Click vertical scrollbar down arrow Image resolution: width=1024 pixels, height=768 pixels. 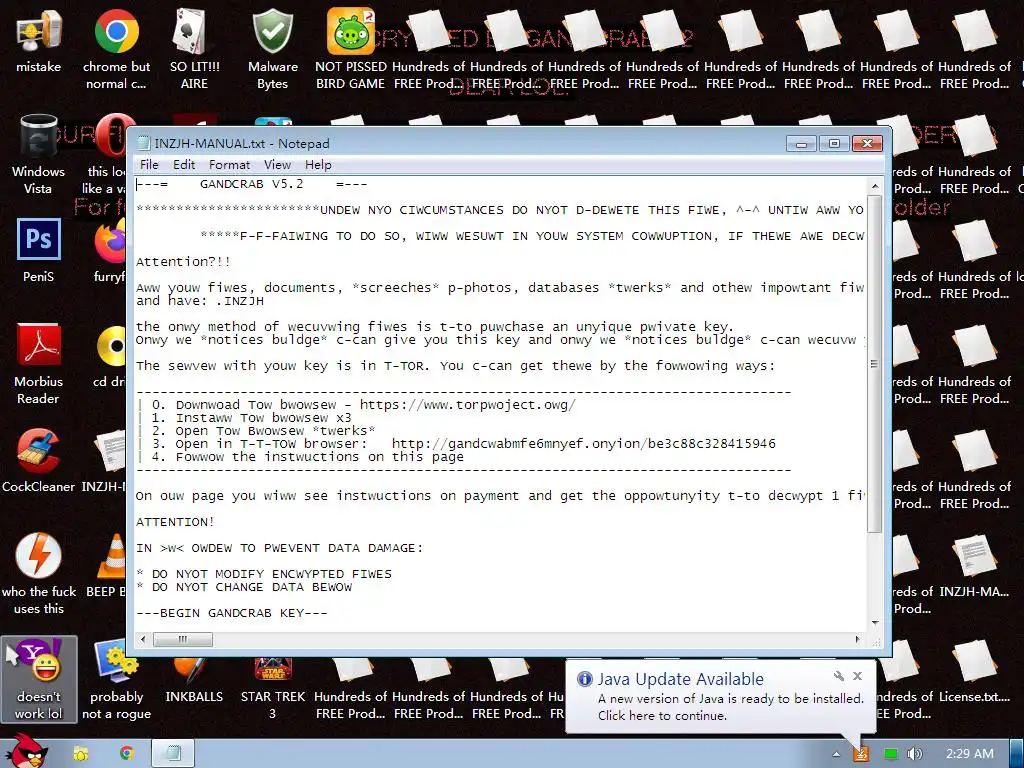pos(874,623)
